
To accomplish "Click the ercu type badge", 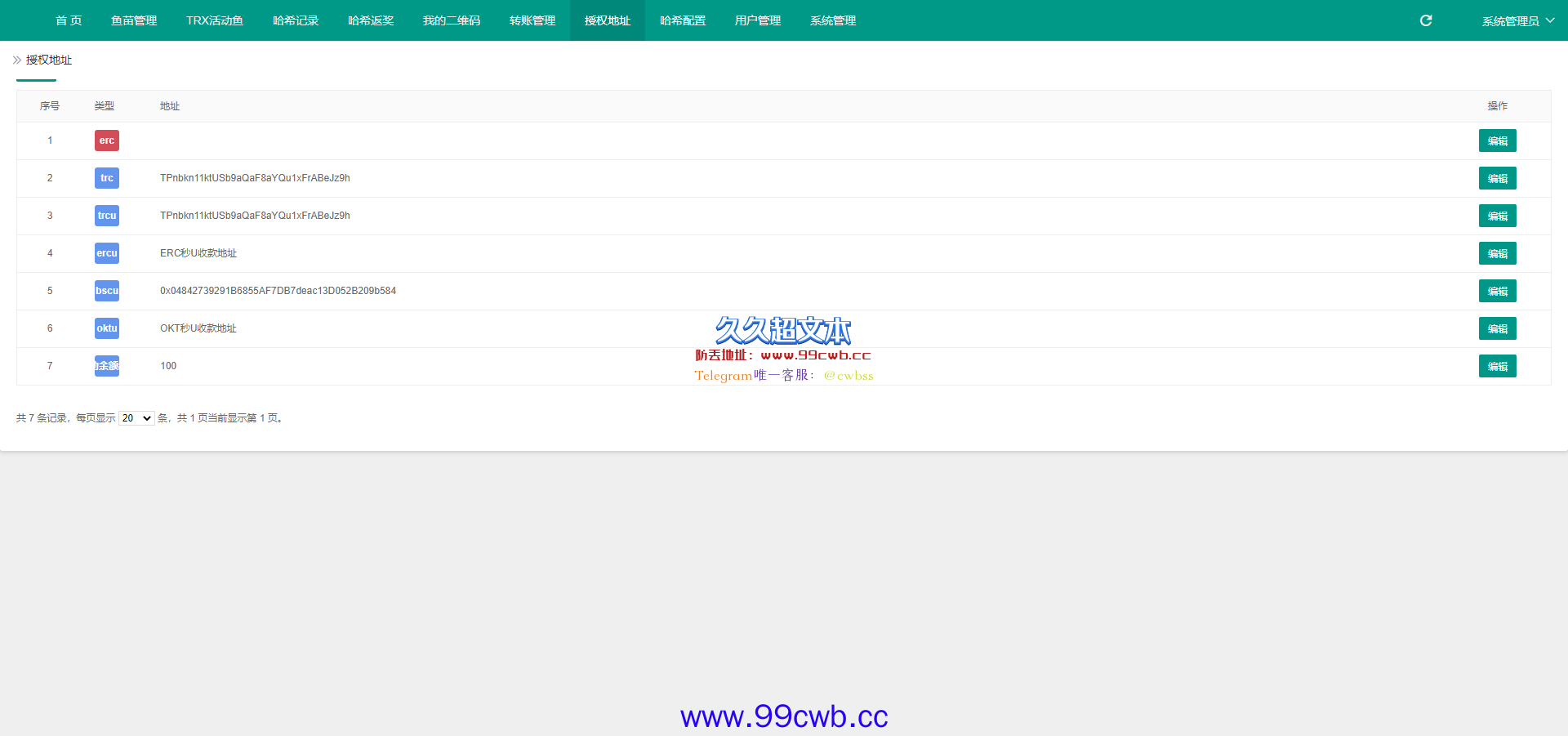I will pyautogui.click(x=107, y=253).
